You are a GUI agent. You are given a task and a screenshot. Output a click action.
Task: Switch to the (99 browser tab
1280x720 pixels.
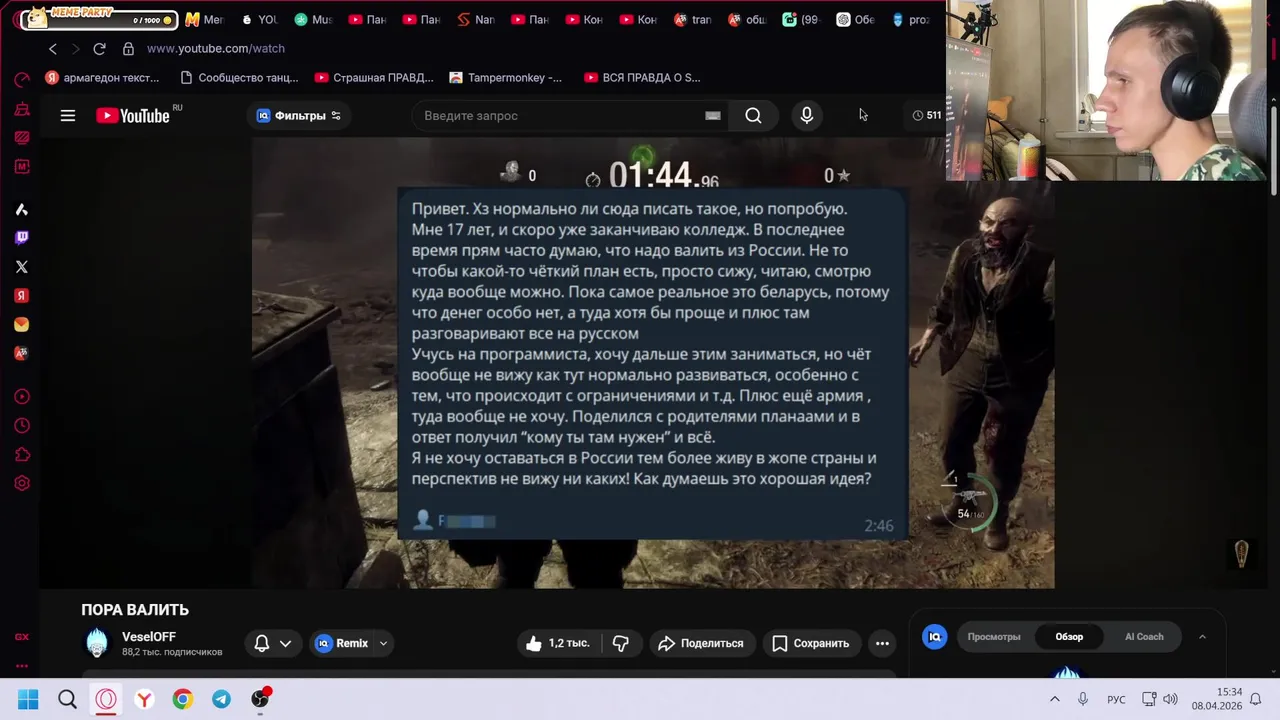click(800, 19)
